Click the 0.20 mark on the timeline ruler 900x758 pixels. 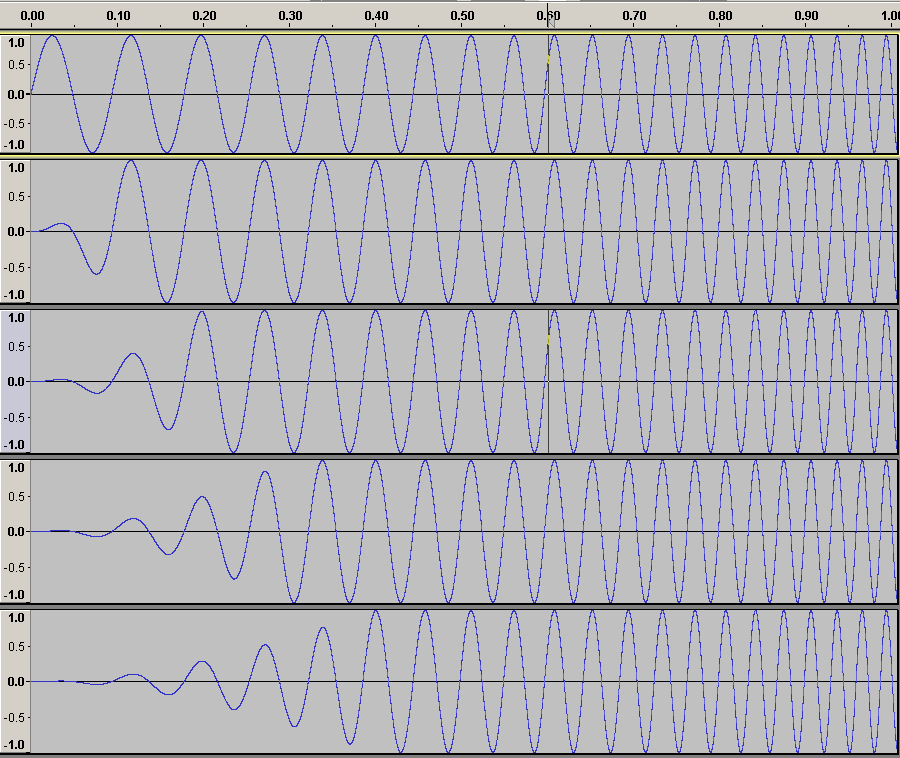(204, 16)
